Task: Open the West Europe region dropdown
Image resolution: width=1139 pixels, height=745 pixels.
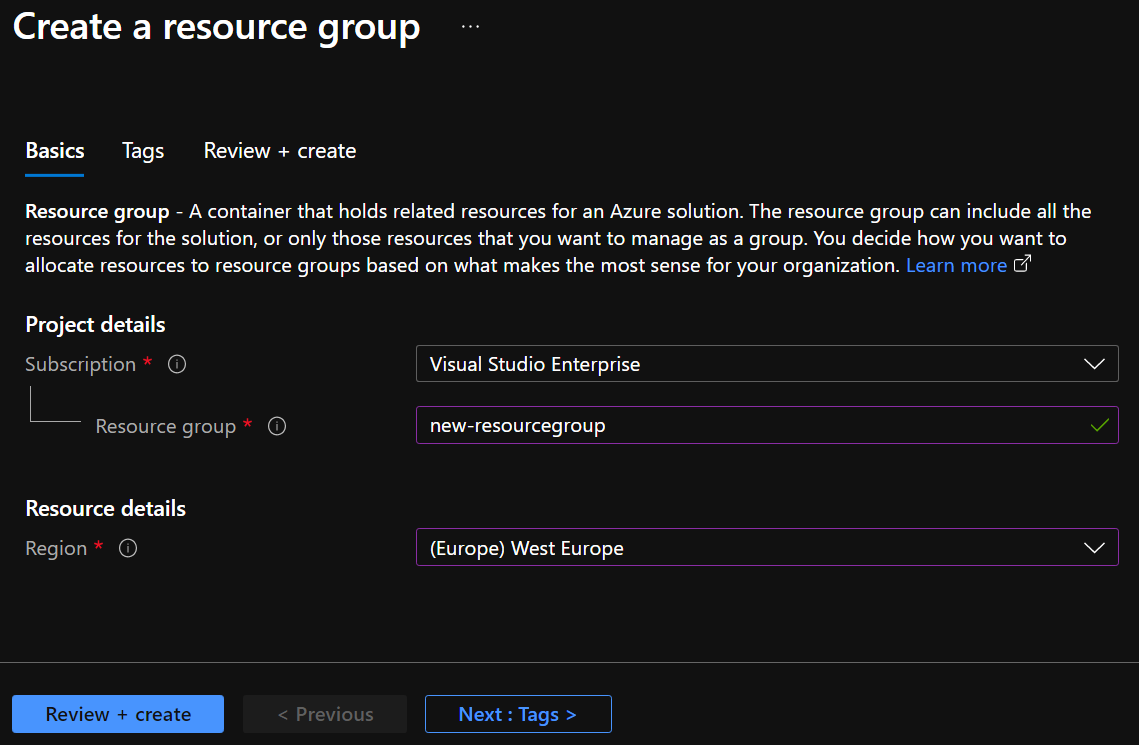Action: (x=766, y=548)
